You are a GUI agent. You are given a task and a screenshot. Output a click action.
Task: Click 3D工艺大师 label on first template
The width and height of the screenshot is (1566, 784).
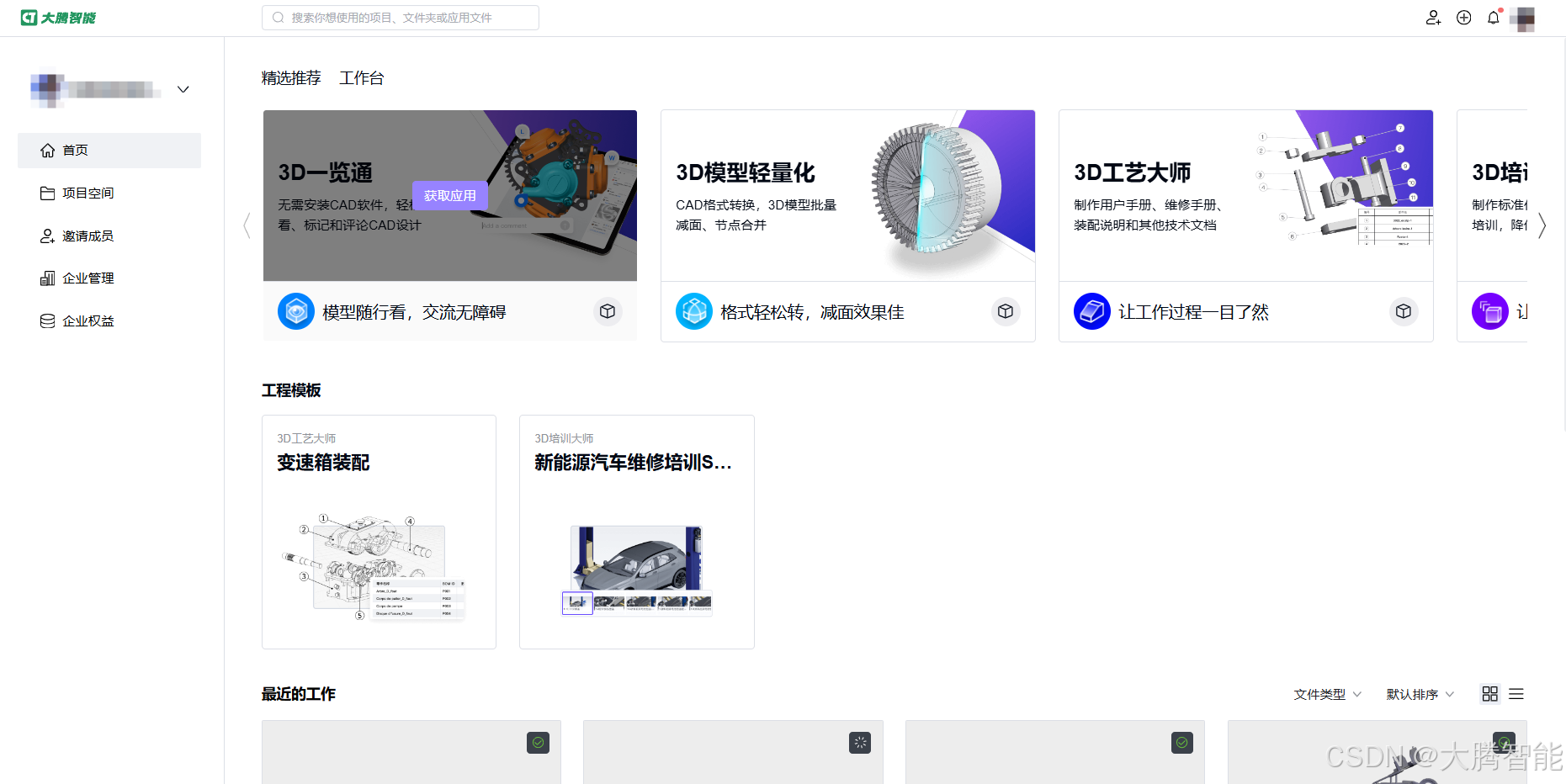[306, 438]
